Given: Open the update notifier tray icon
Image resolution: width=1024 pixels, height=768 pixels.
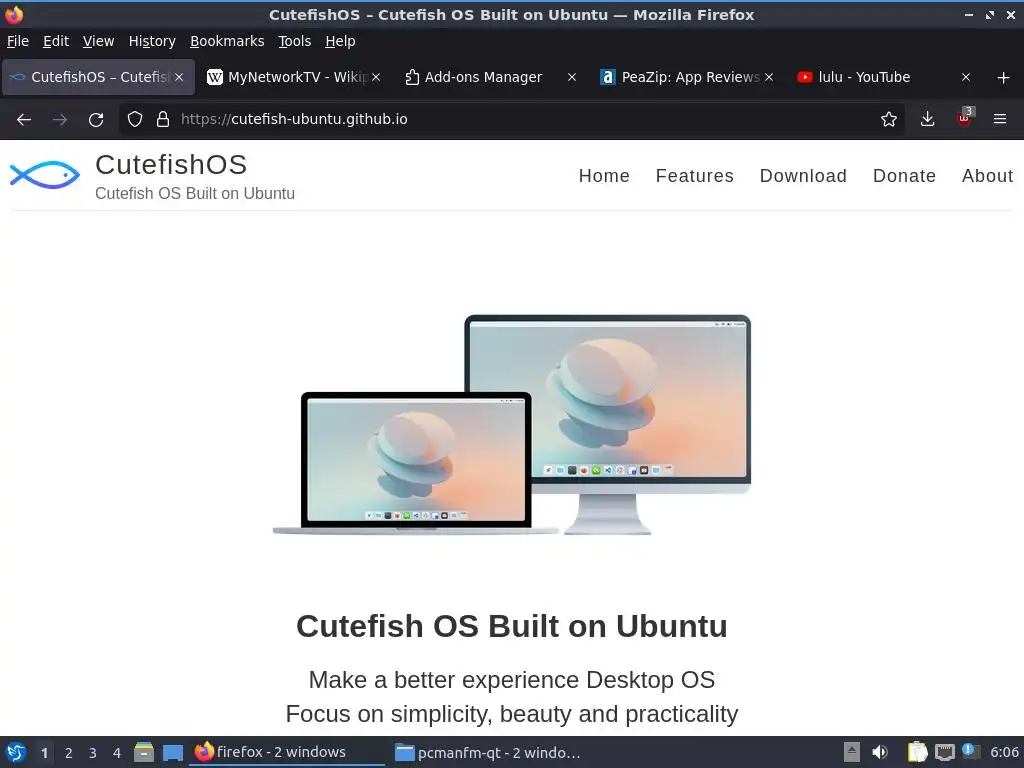Looking at the screenshot, I should tap(970, 751).
